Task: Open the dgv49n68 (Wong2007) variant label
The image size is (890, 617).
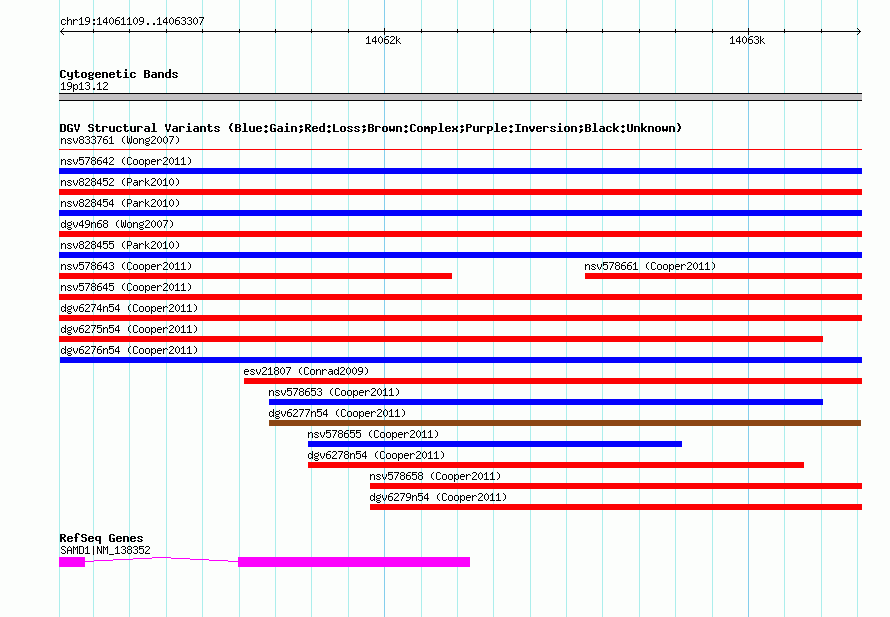Action: coord(117,224)
